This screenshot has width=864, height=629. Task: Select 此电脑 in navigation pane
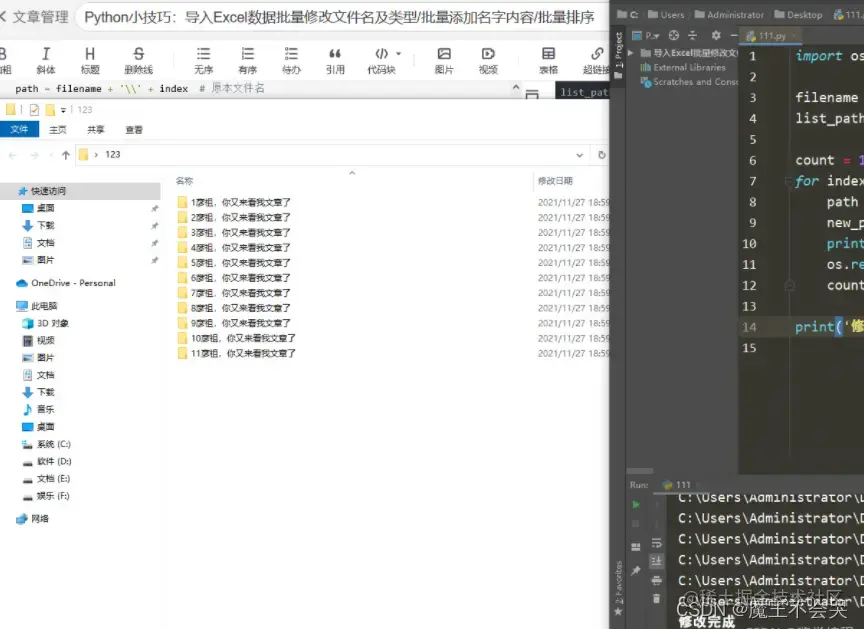pos(44,306)
